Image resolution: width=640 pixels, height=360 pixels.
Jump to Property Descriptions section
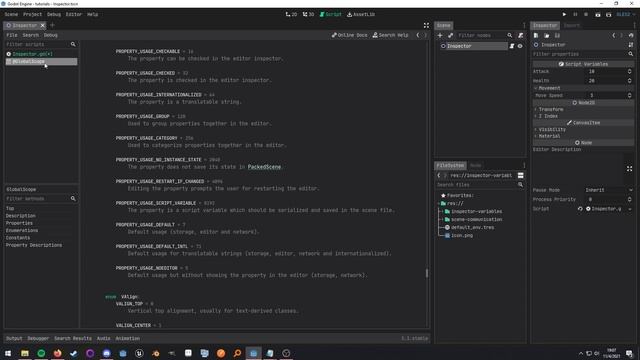34,245
